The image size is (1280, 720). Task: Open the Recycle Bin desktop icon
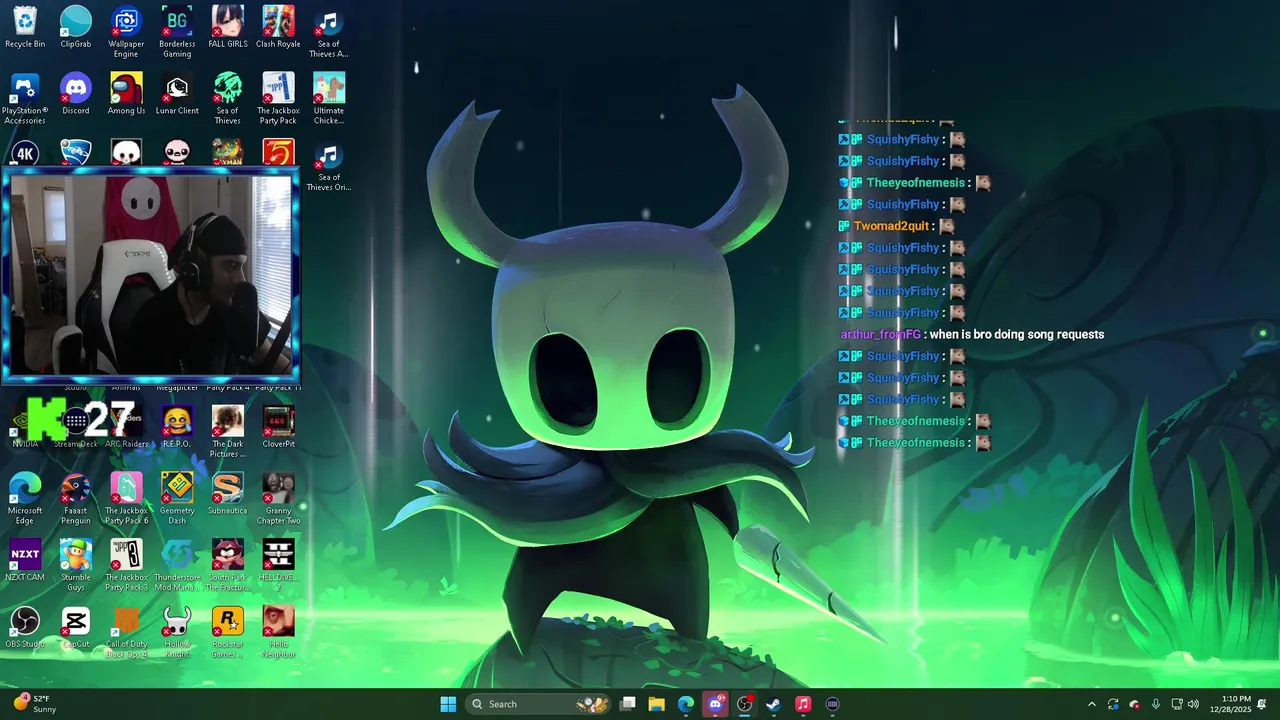25,27
